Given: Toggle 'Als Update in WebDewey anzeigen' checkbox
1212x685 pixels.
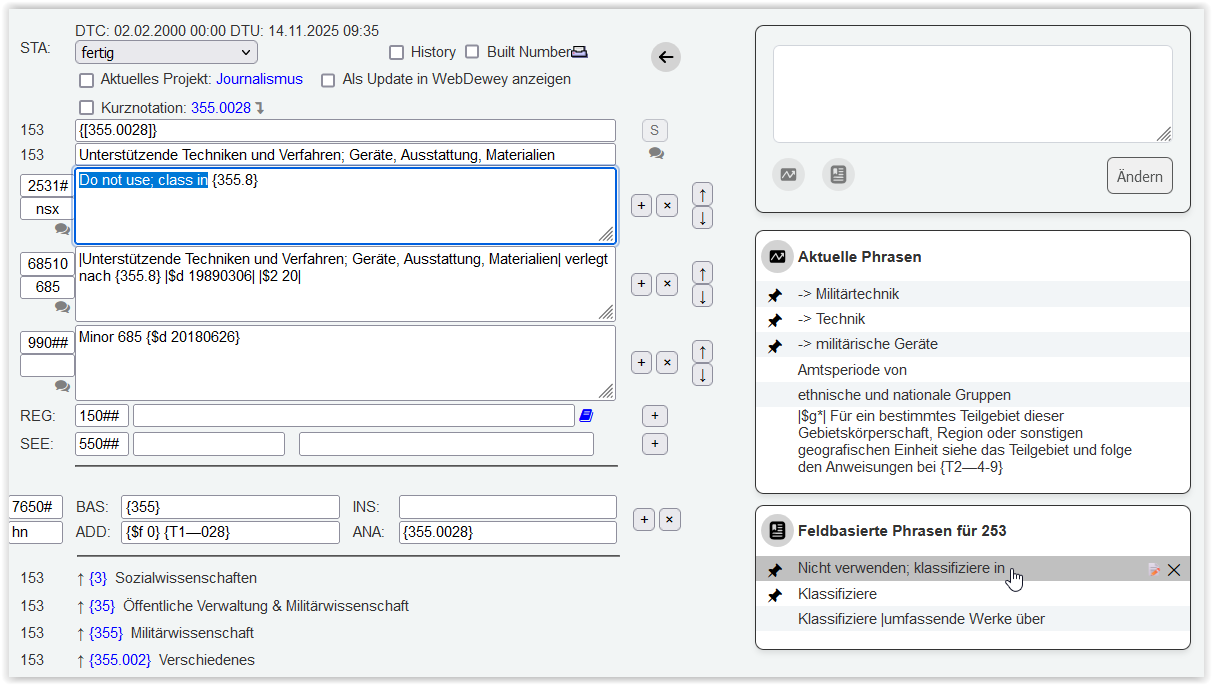Looking at the screenshot, I should (328, 80).
